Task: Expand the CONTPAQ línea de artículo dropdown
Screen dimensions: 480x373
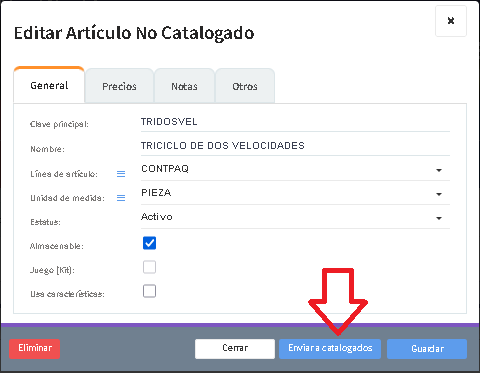Action: [x=295, y=169]
